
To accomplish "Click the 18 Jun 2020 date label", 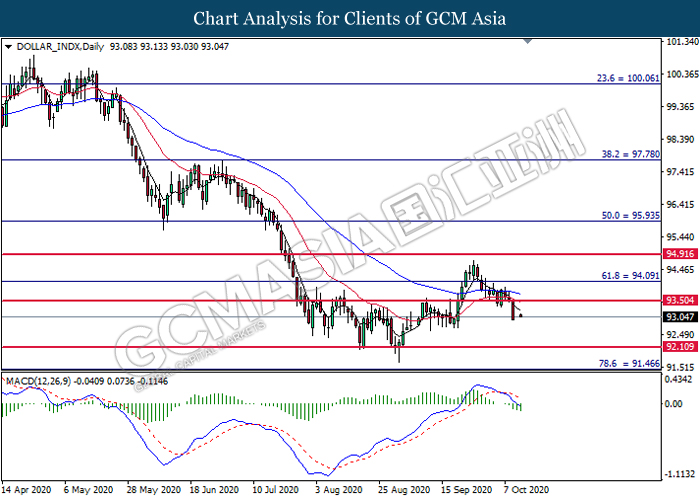I will 215,490.
